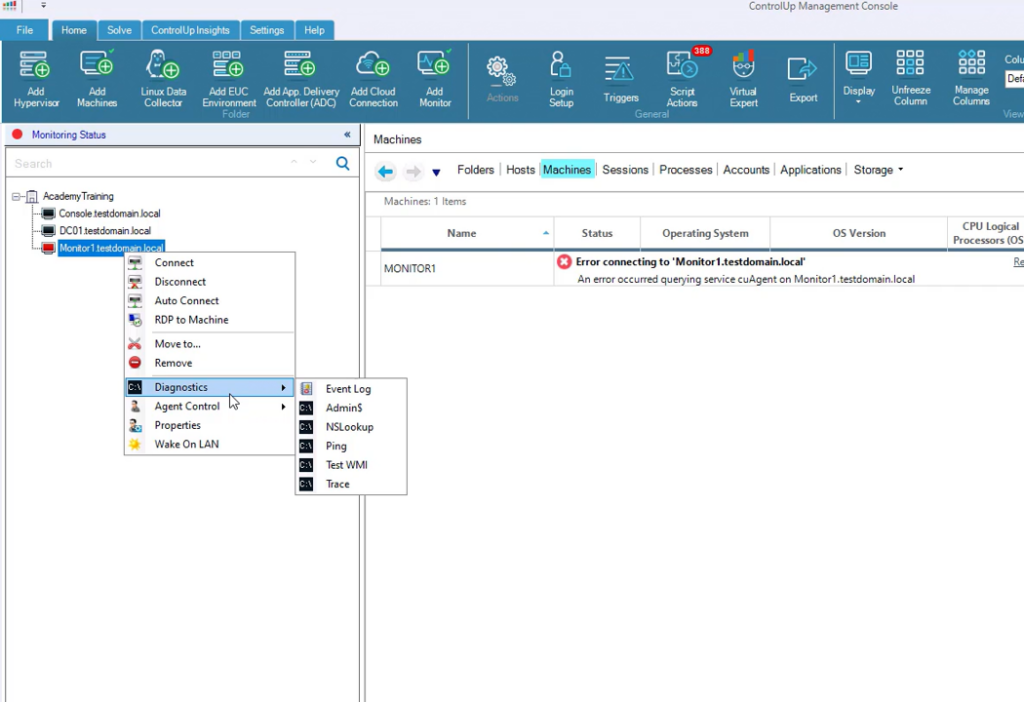Viewport: 1024px width, 702px height.
Task: Click Add App Delivery Controller icon
Action: (300, 65)
